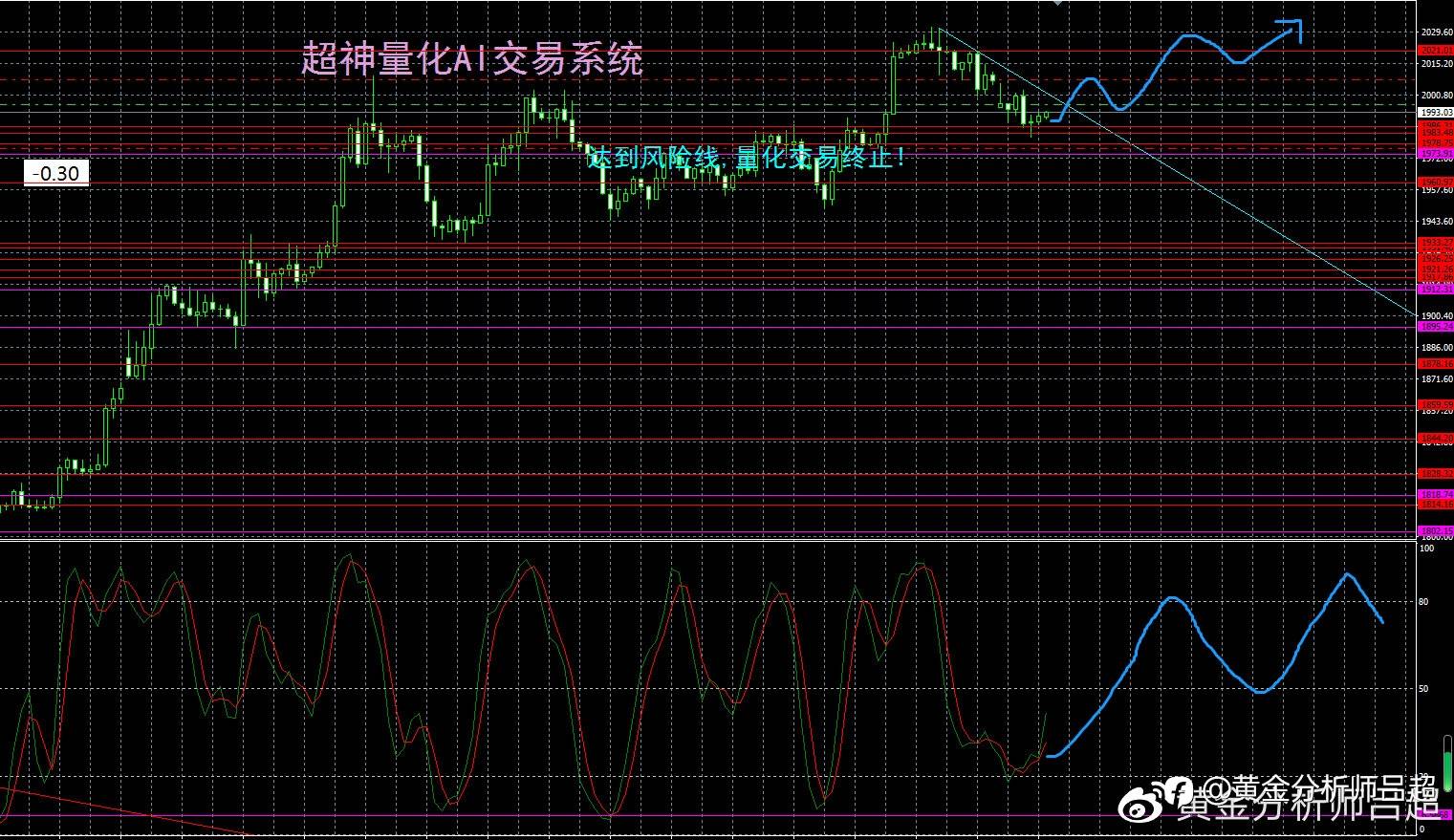Select the red 1933.27 level label
This screenshot has width=1454, height=840.
pyautogui.click(x=1436, y=244)
